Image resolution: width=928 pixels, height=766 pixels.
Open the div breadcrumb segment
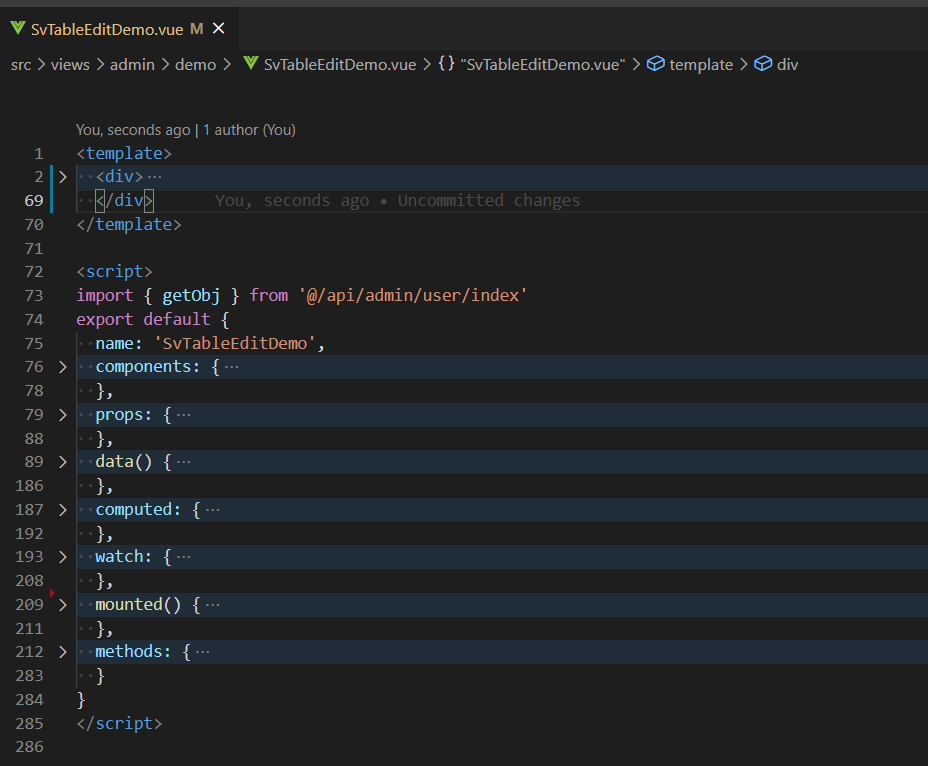pos(787,65)
